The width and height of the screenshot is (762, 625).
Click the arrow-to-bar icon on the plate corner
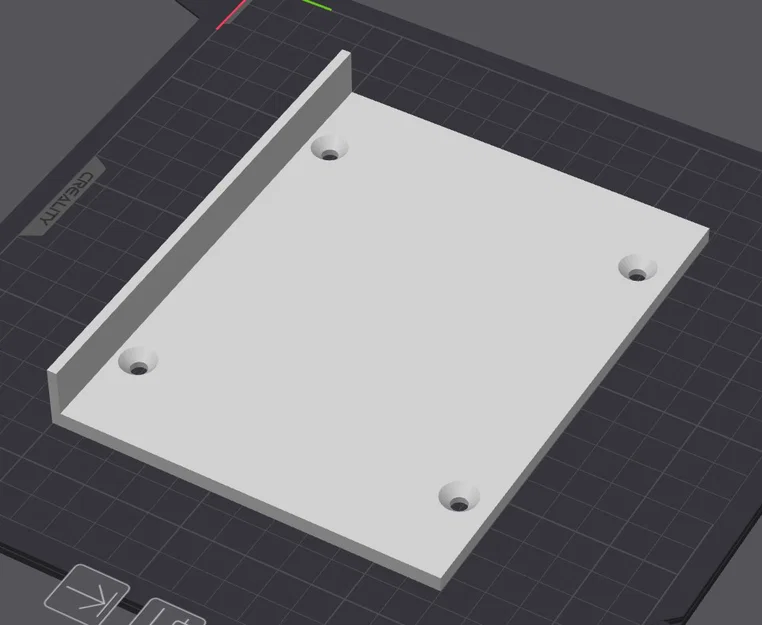pos(87,595)
